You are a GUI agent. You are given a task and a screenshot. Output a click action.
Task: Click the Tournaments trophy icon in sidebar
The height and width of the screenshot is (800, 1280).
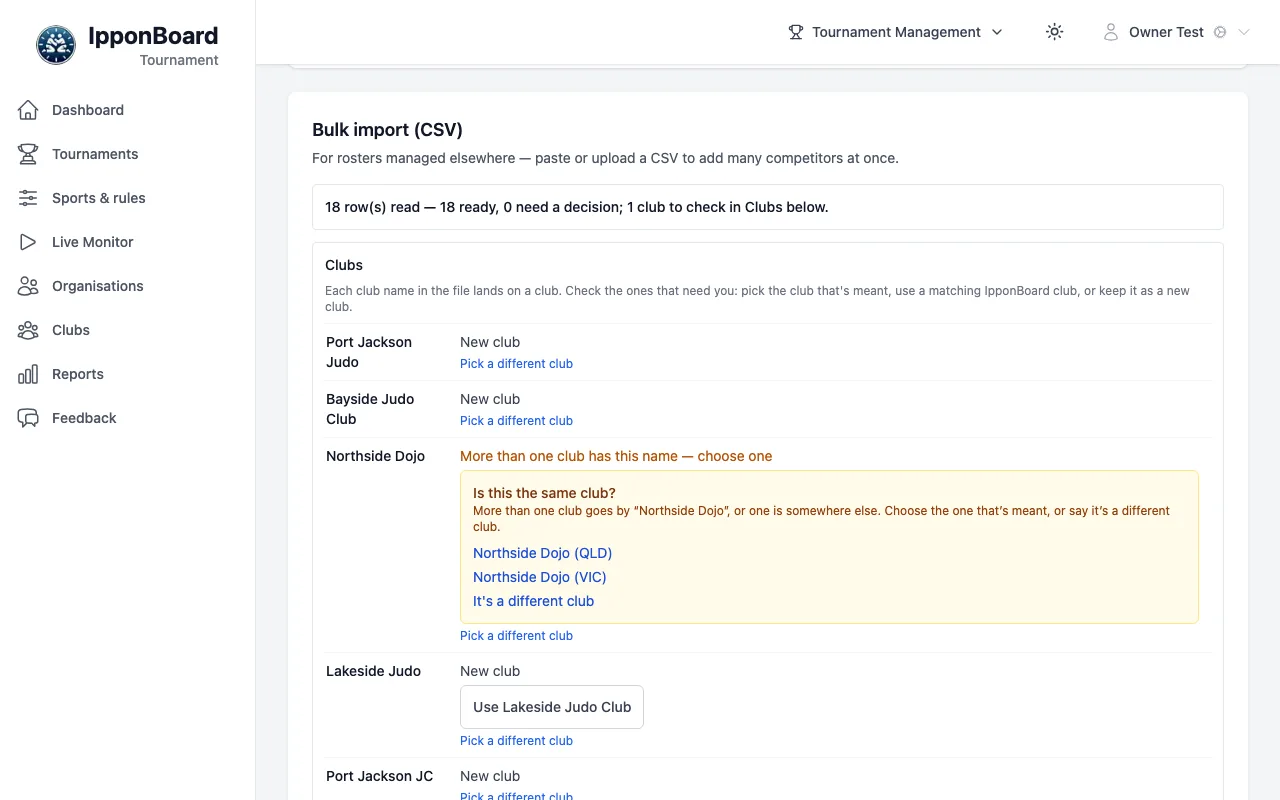click(x=28, y=154)
